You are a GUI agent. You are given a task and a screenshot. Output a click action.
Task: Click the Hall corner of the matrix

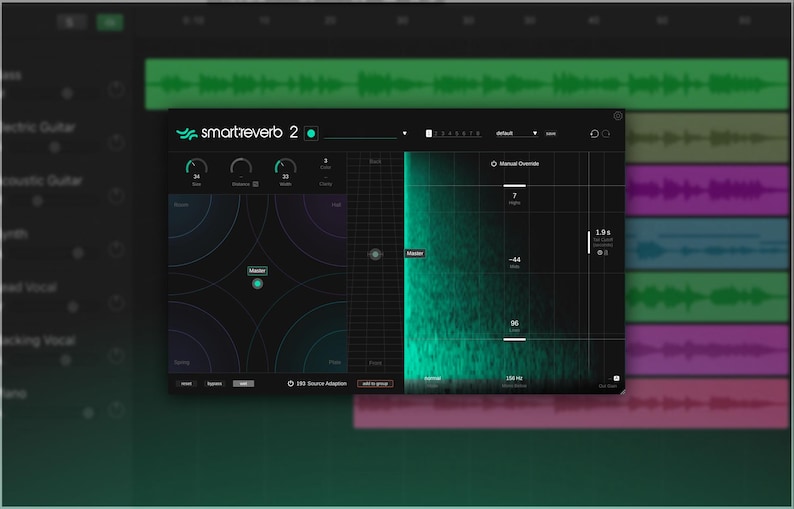point(336,205)
